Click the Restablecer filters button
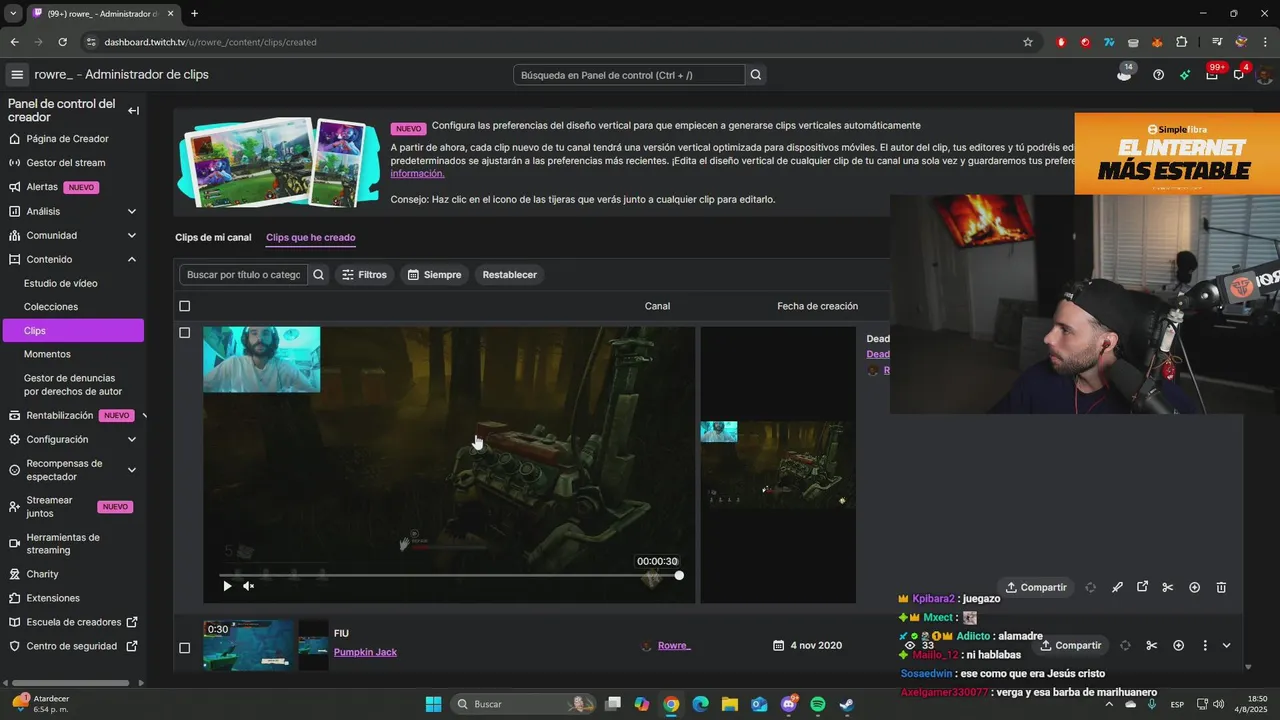 click(x=510, y=275)
